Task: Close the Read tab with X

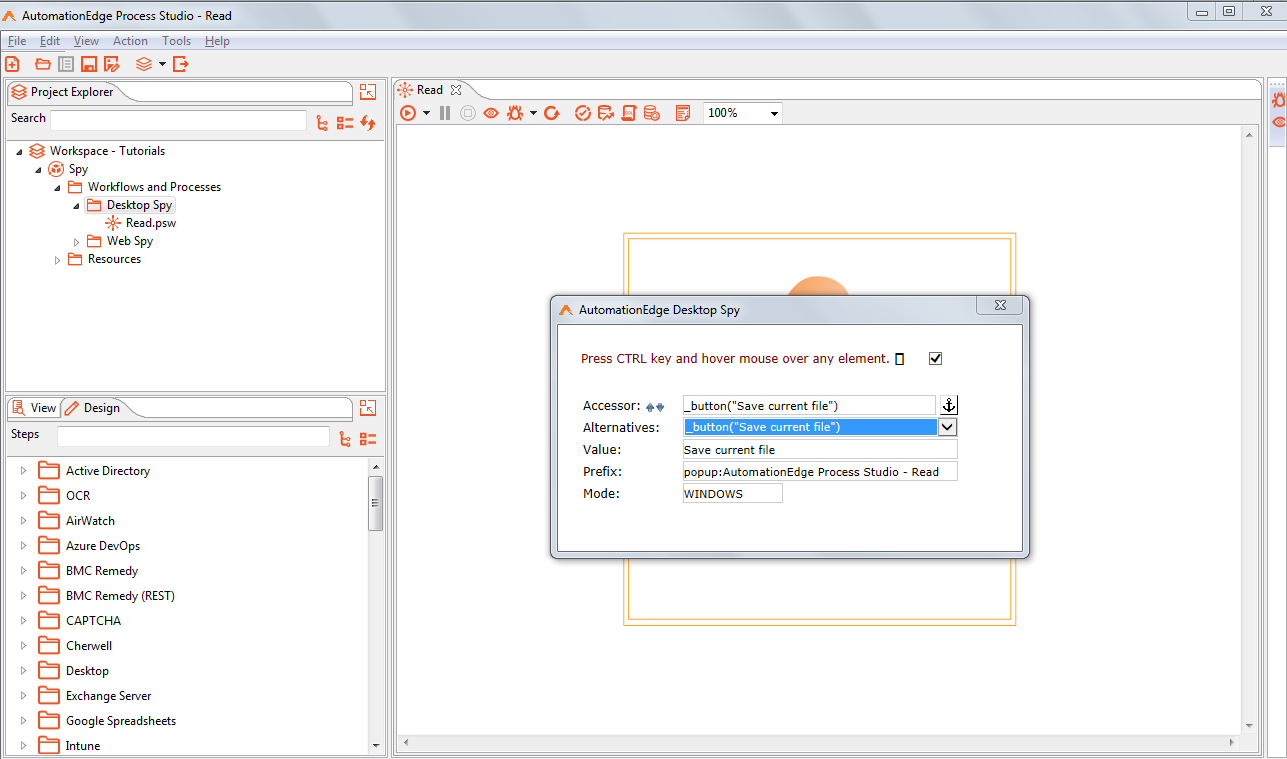Action: (456, 90)
